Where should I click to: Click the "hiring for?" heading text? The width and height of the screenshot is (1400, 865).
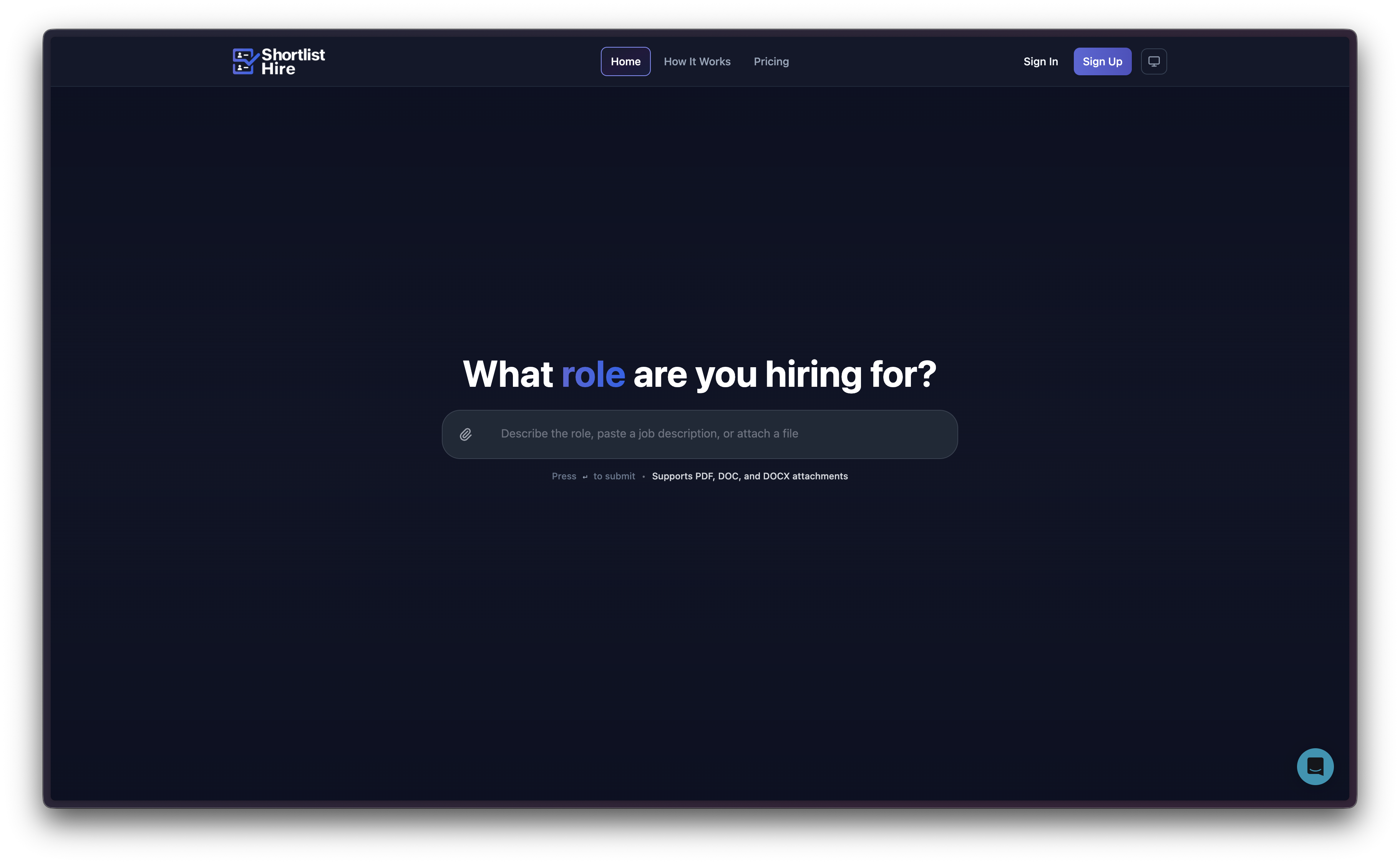850,374
